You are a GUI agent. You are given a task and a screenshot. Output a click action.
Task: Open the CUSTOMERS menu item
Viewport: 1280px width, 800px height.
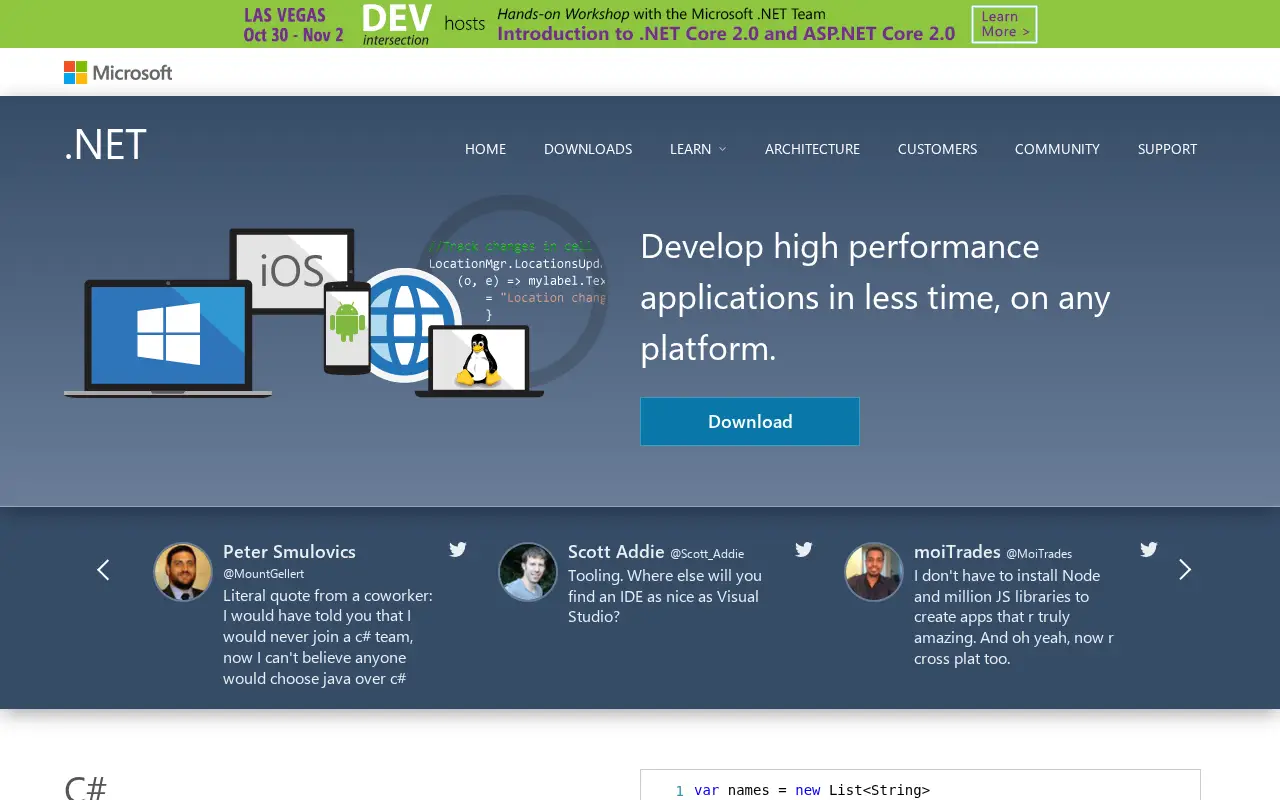[937, 149]
